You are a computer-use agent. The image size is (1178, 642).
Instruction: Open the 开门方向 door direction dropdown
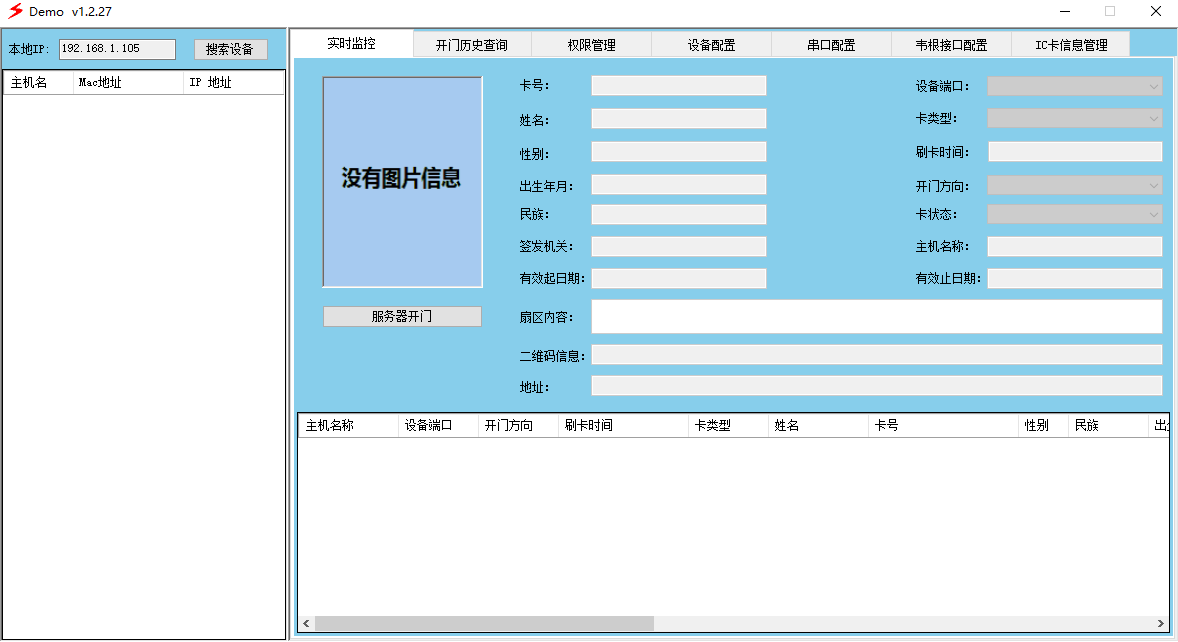coord(1074,185)
